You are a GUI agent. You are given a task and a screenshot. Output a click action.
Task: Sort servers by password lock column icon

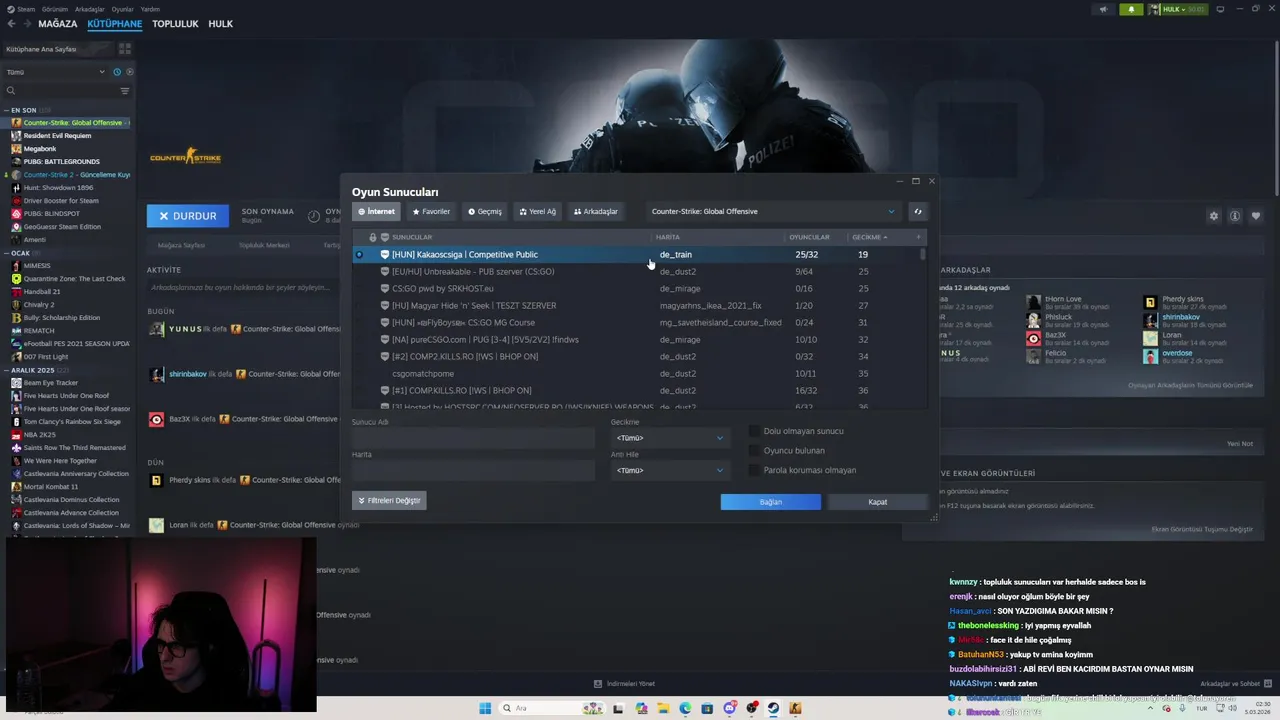(x=373, y=237)
